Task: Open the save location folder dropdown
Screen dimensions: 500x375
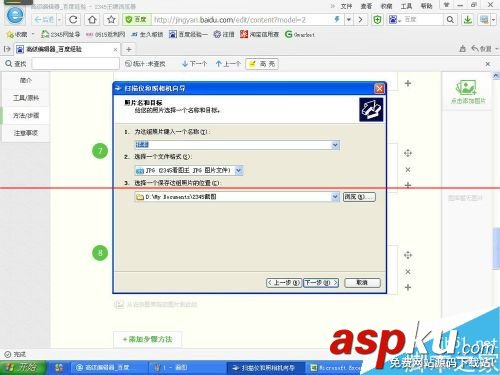Action: (335, 197)
